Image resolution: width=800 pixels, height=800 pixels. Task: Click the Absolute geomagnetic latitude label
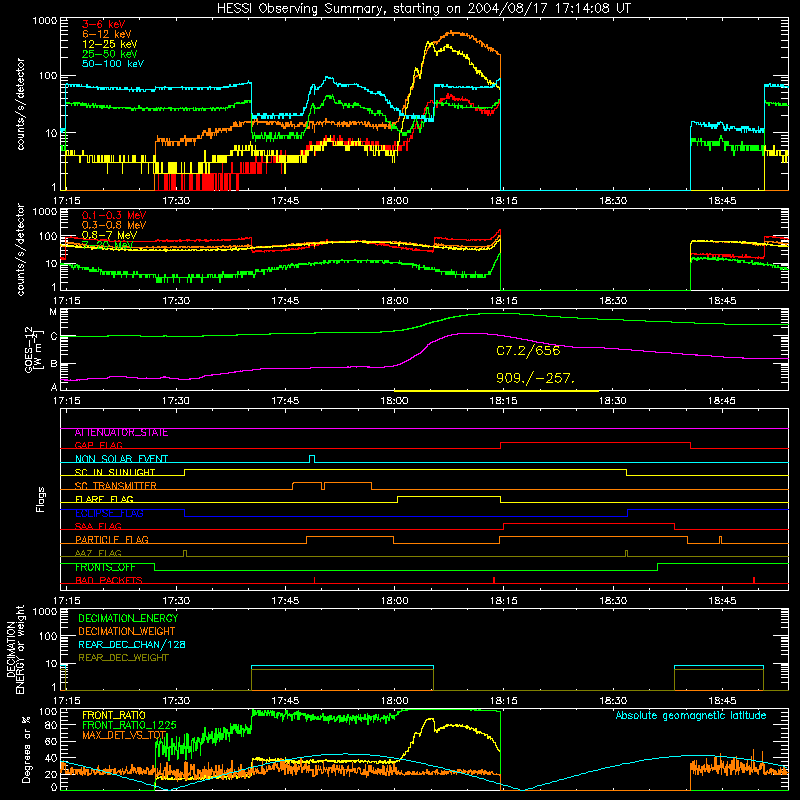[x=691, y=716]
